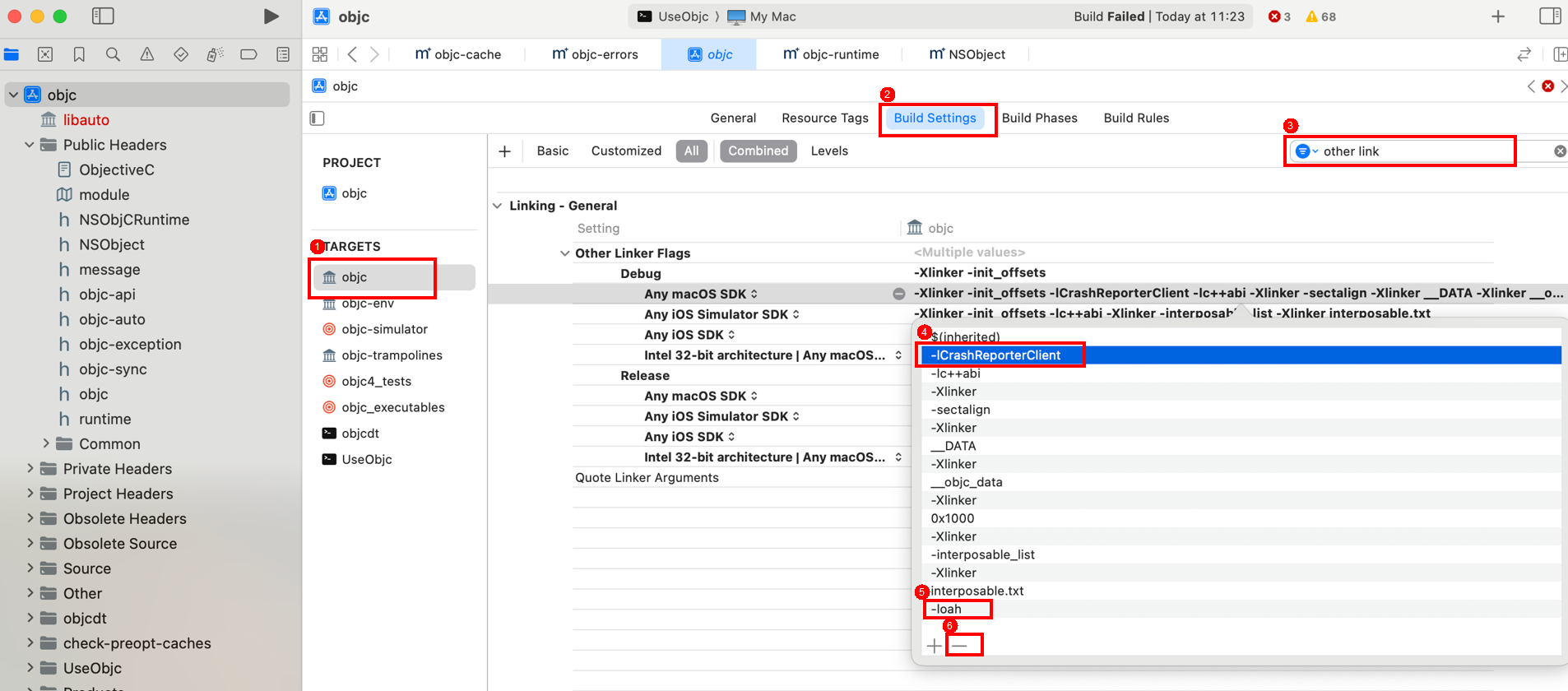The width and height of the screenshot is (1568, 691).
Task: Click the editor swap arrows icon
Action: pyautogui.click(x=1524, y=54)
